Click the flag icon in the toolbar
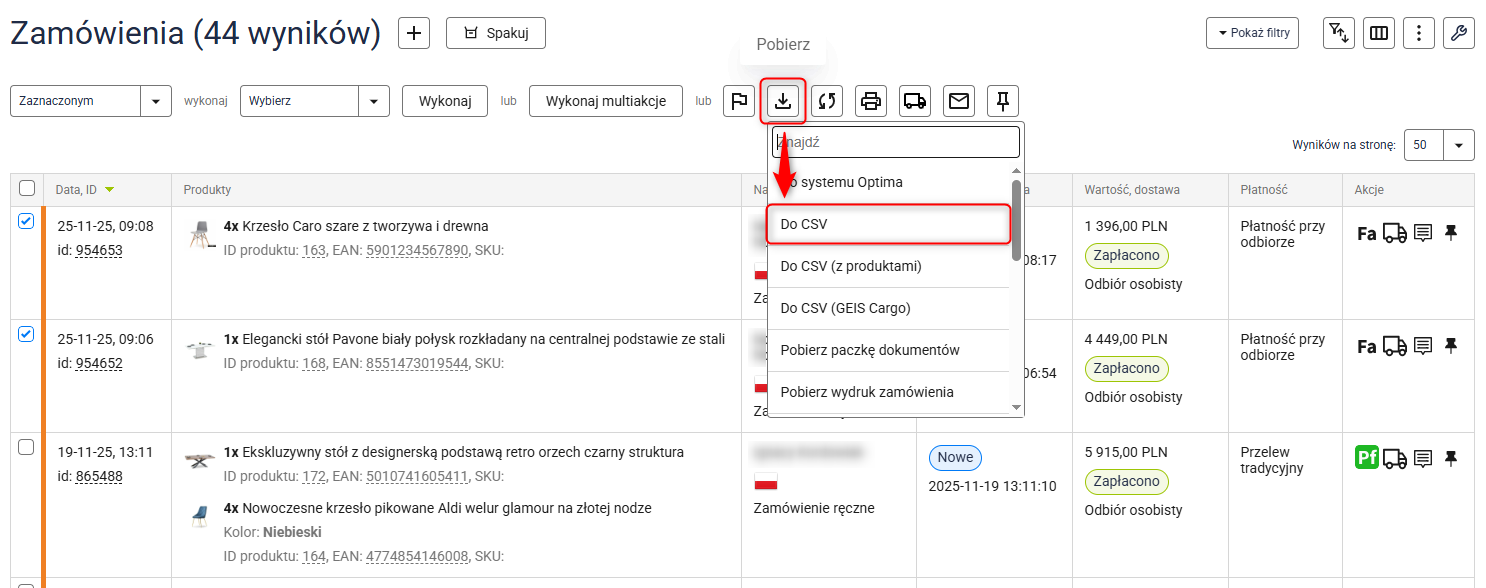 739,101
